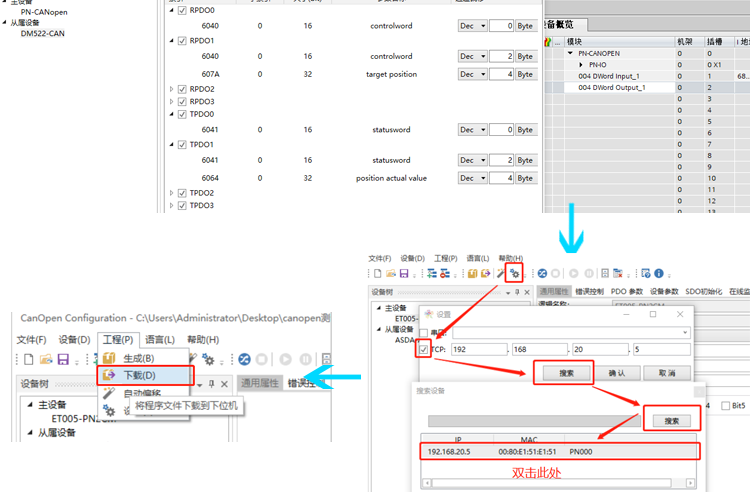The height and width of the screenshot is (500, 750).
Task: Click the horizontal scrollbar in device list
Action: coord(560,484)
